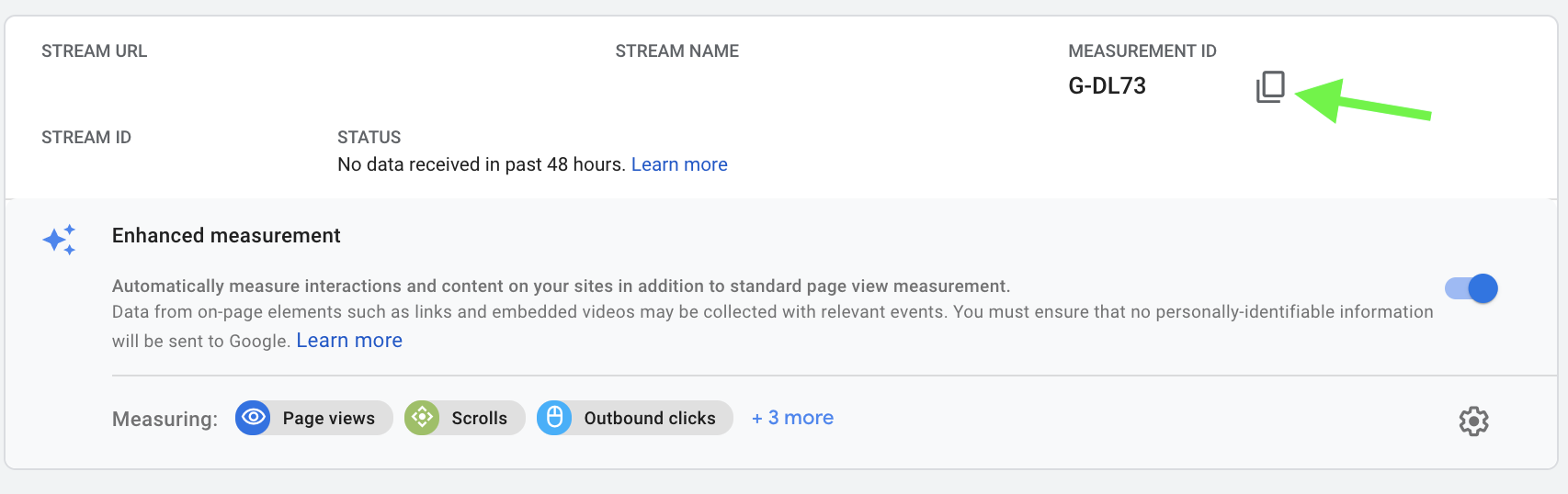Image resolution: width=1568 pixels, height=494 pixels.
Task: Click the STREAM ID label
Action: coord(86,138)
